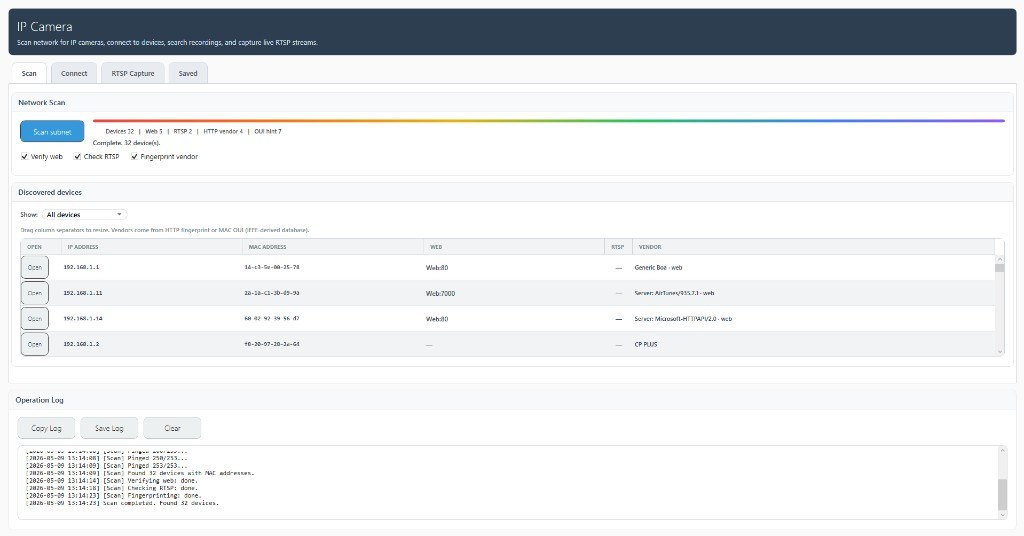This screenshot has height=536, width=1024.
Task: Toggle the Verify web checkbox
Action: [24, 157]
